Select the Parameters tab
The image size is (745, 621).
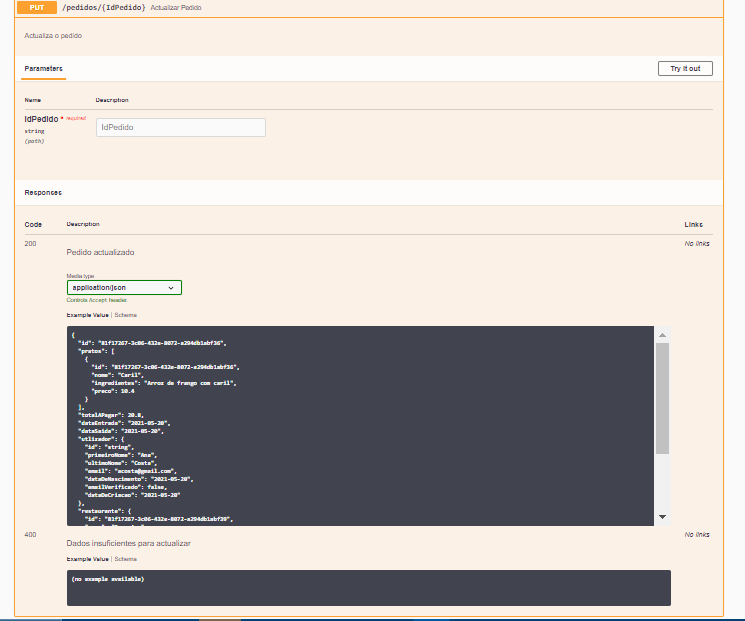coord(43,68)
